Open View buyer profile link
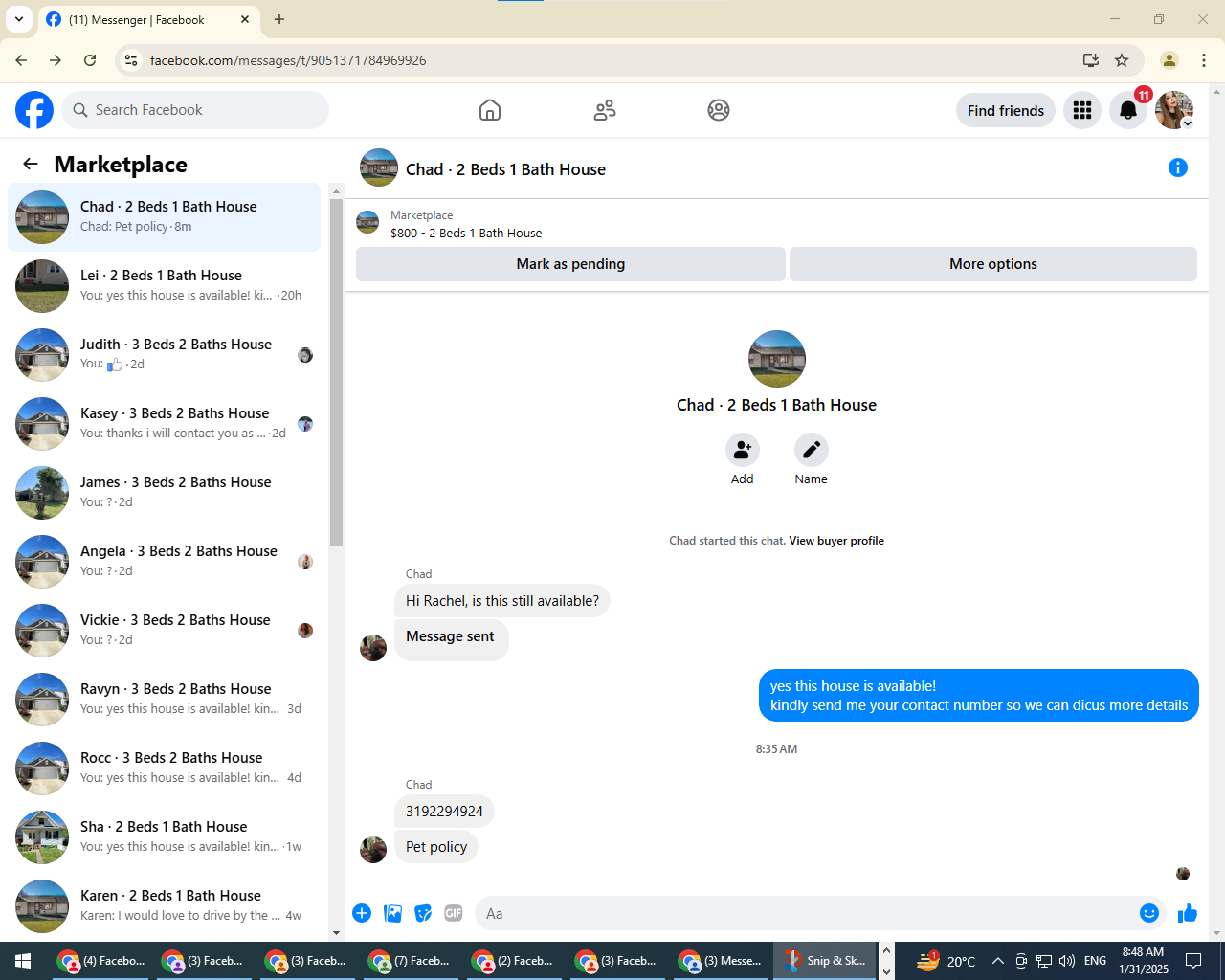 click(x=836, y=541)
